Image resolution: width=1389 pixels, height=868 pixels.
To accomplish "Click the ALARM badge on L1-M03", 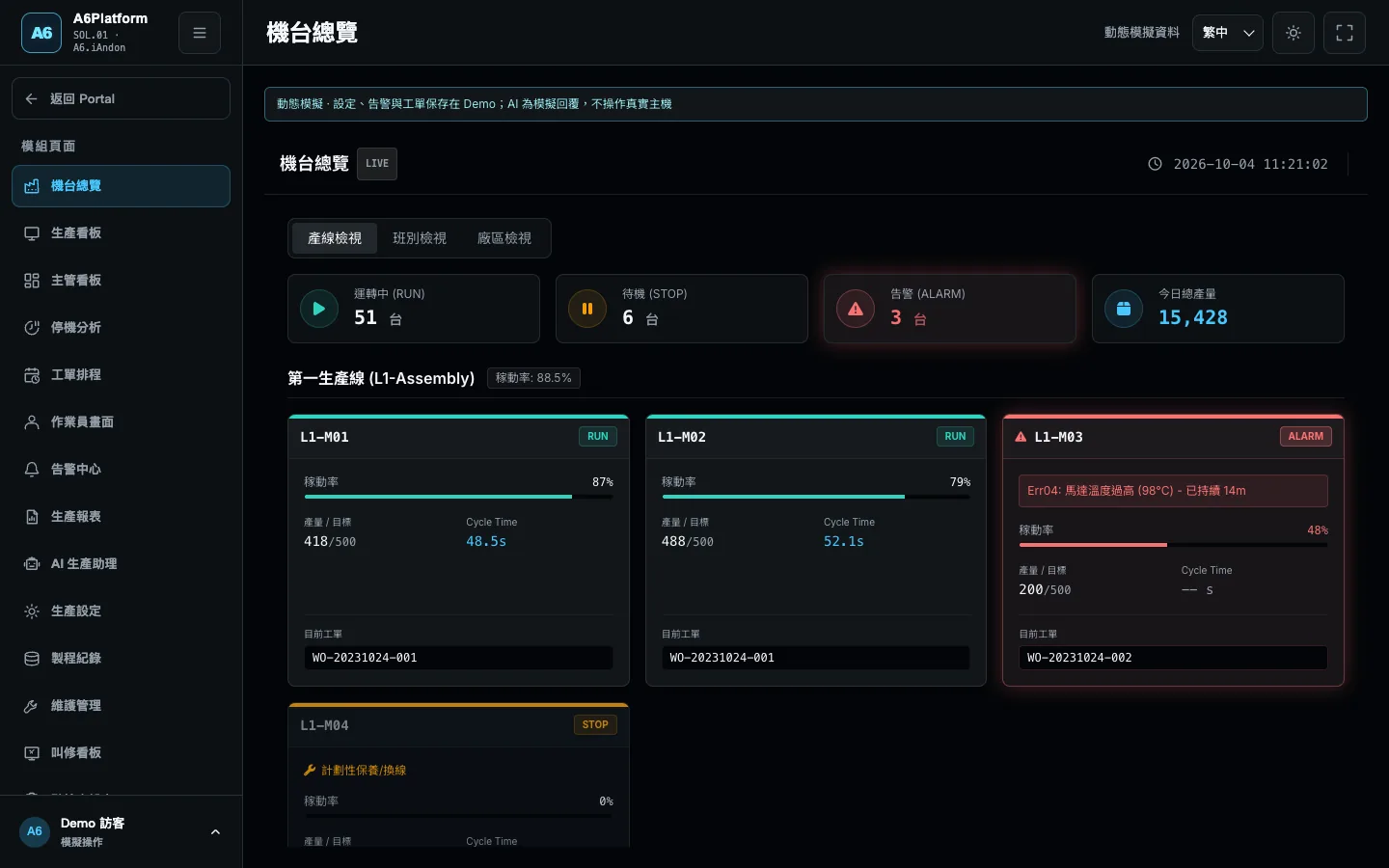I will pos(1305,437).
